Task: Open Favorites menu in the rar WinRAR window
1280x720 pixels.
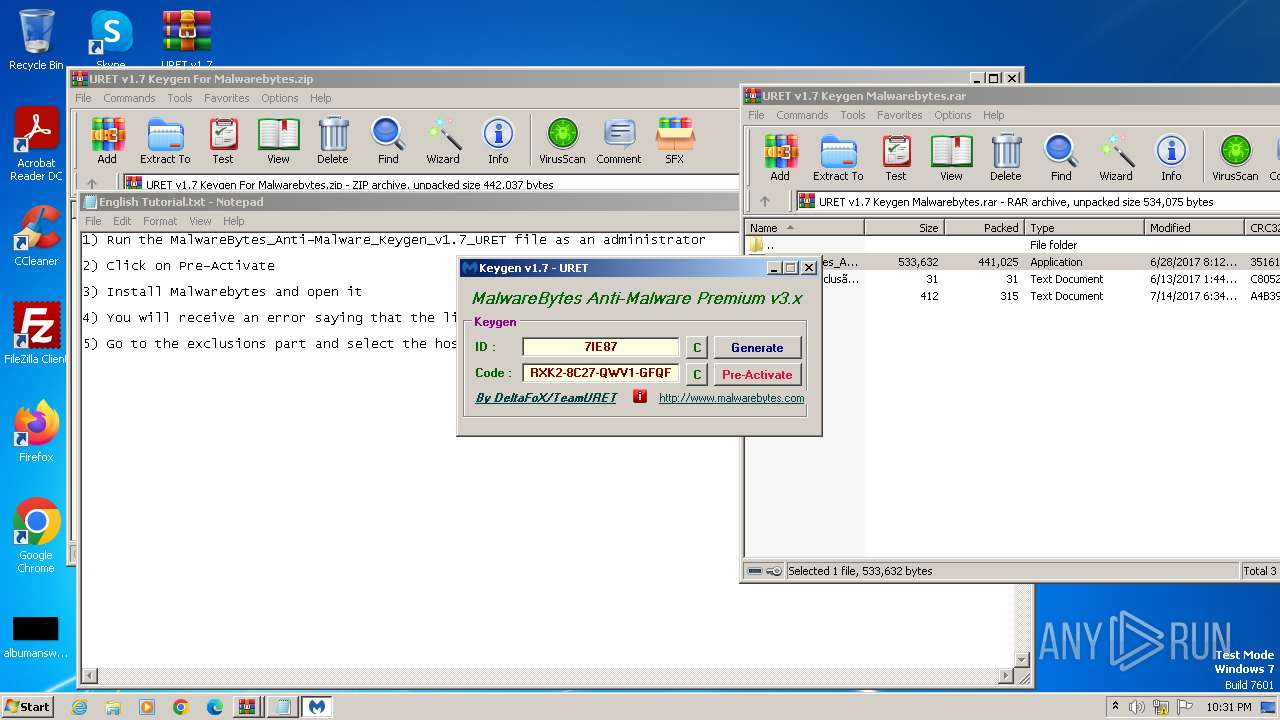Action: [900, 115]
